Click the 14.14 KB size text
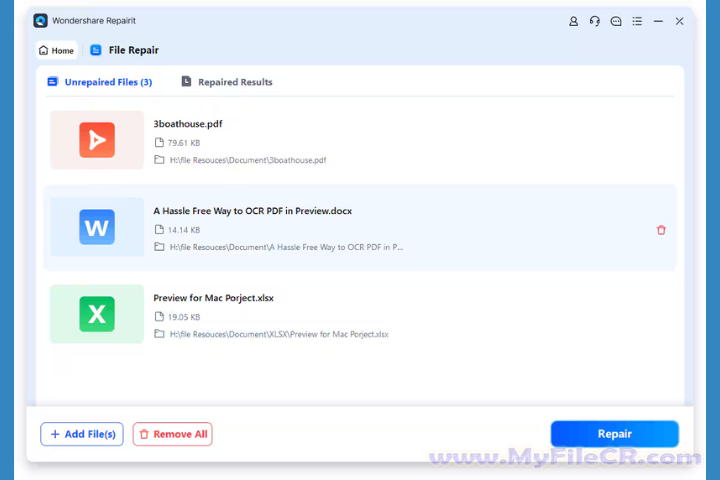Viewport: 720px width, 480px height. [x=184, y=230]
